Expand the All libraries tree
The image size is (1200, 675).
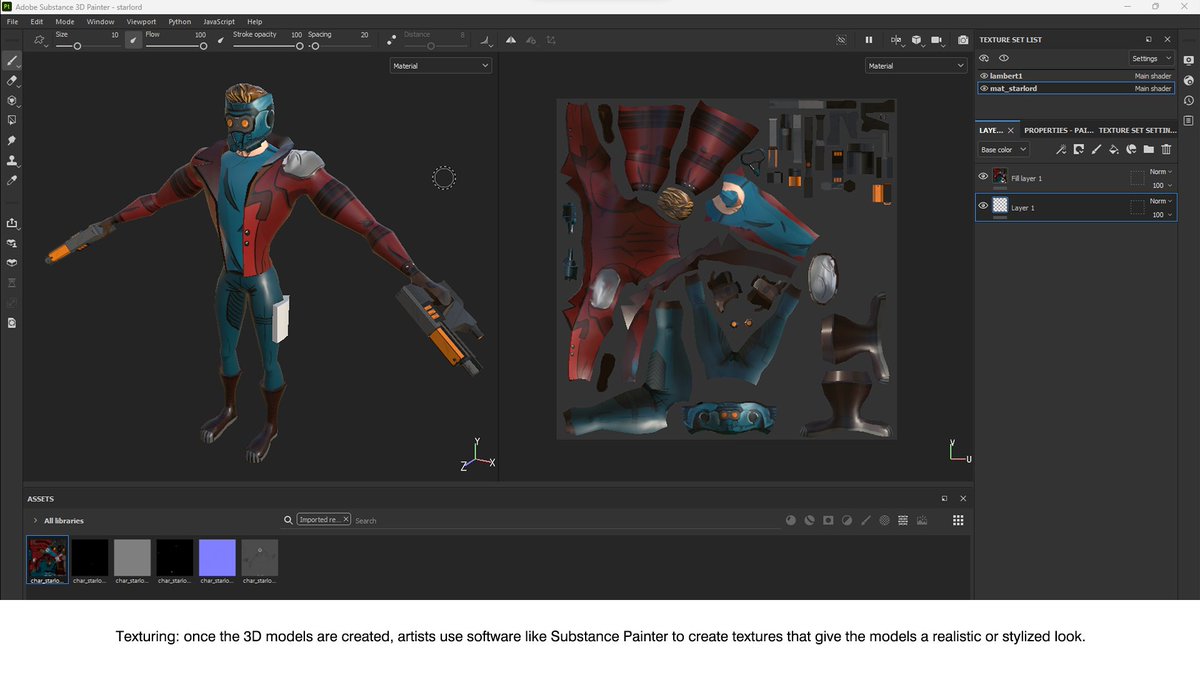[x=36, y=521]
